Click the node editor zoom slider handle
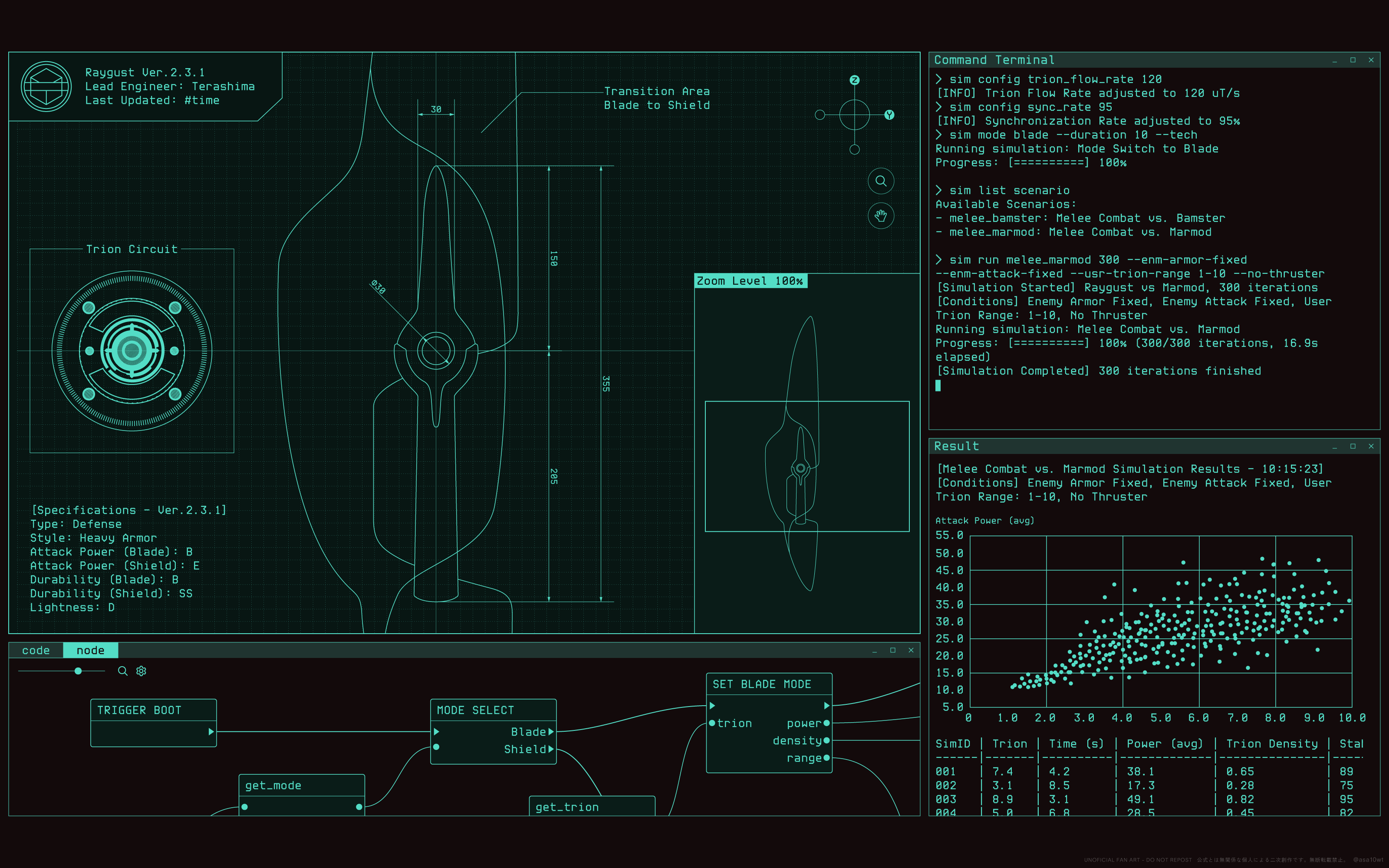The image size is (1389, 868). pos(78,671)
